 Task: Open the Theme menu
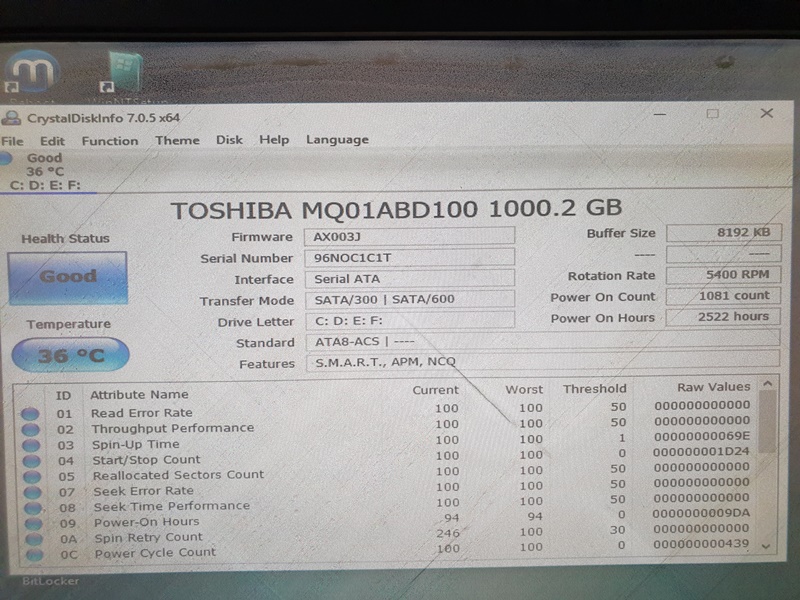coord(177,140)
